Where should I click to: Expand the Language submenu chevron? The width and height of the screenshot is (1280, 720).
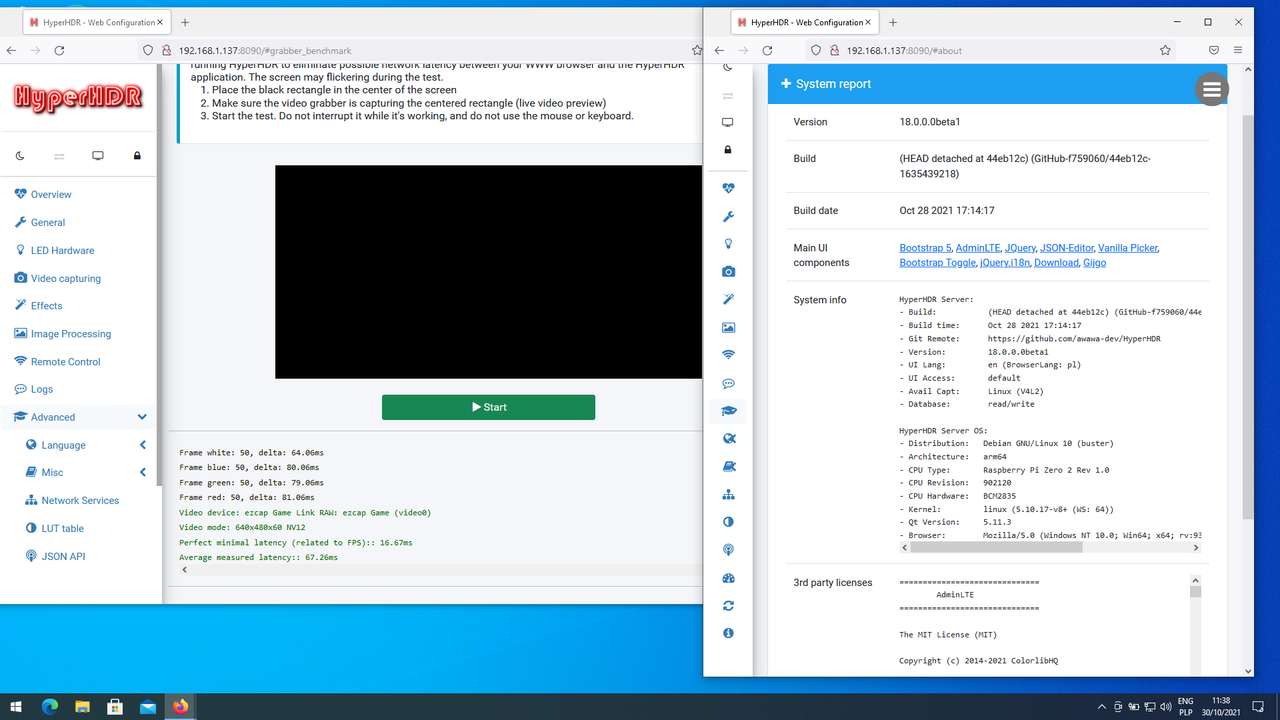[142, 445]
